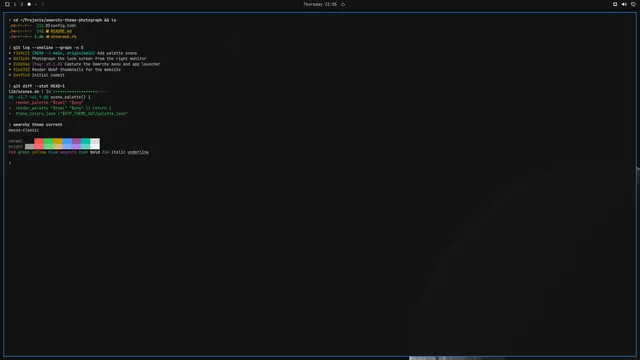
Task: Click the normal cyan color swatch
Action: pos(85,141)
